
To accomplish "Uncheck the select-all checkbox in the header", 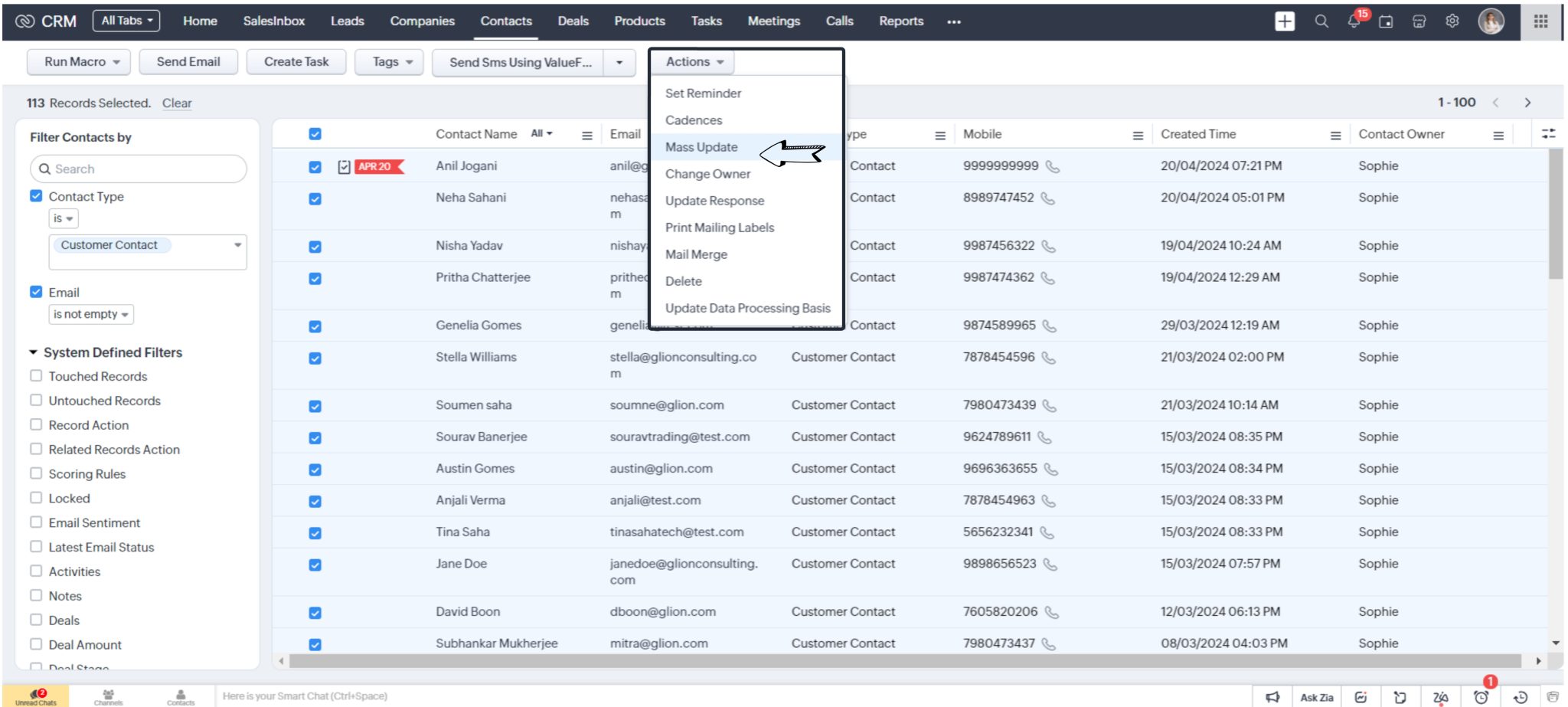I will 315,134.
